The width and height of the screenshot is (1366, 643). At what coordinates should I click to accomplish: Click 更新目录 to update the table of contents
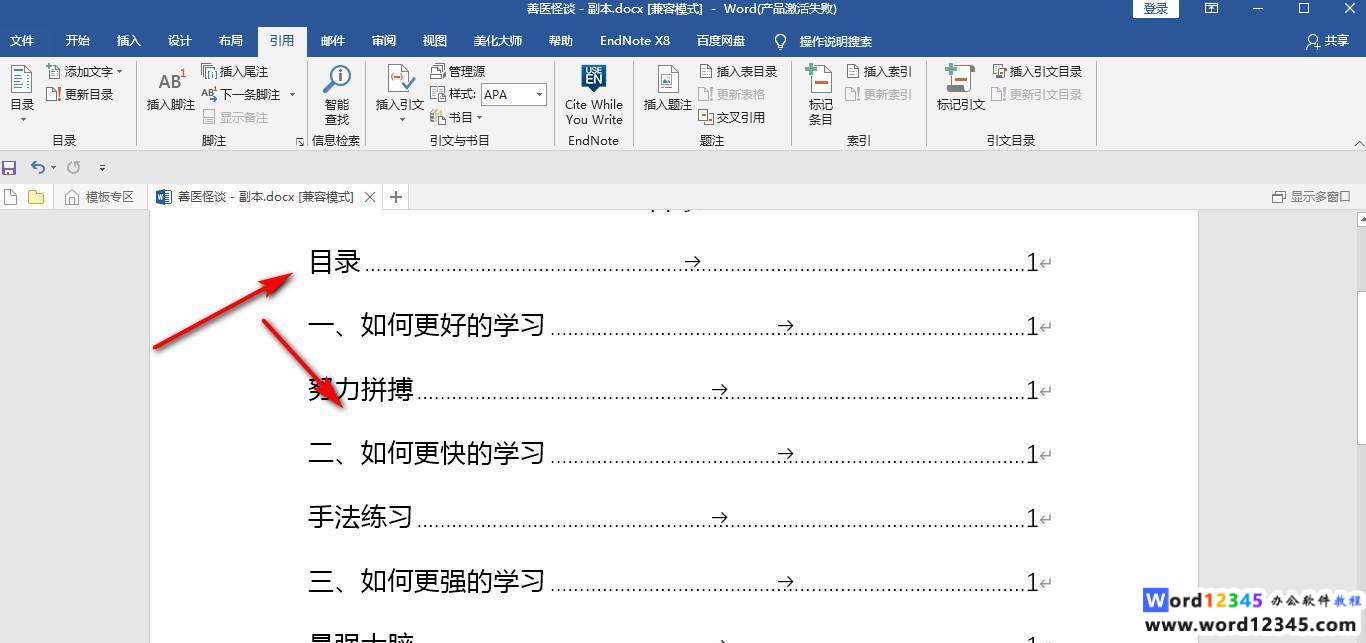[80, 94]
